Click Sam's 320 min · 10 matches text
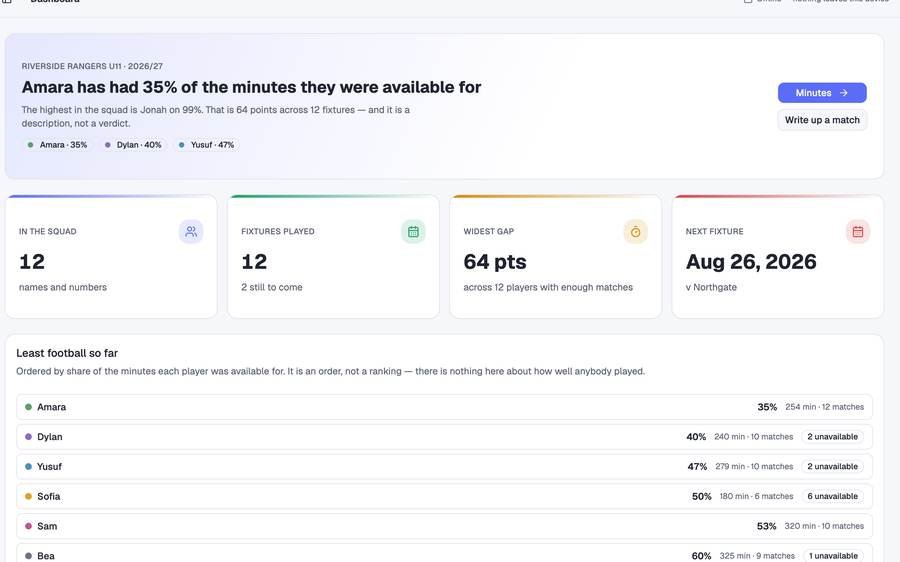900x562 pixels. click(x=824, y=526)
